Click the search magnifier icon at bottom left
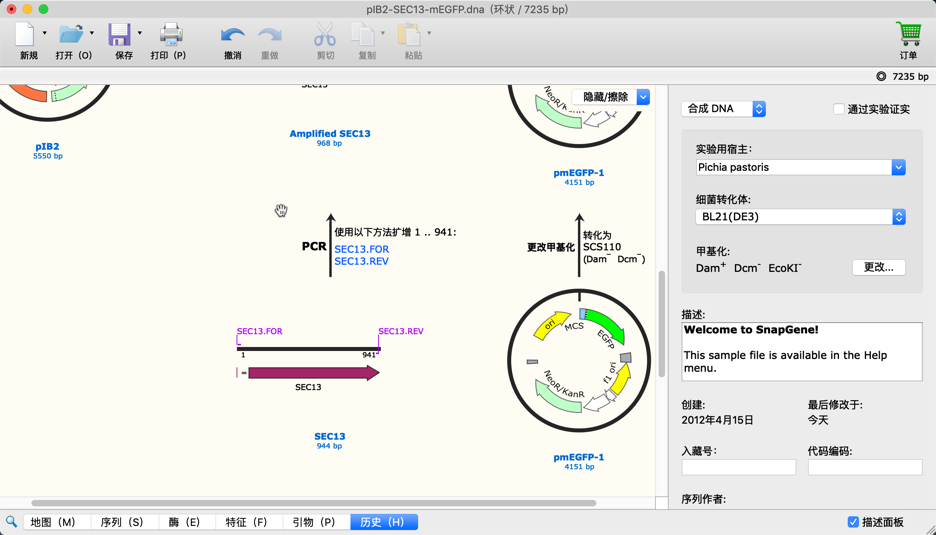Viewport: 936px width, 535px height. (x=12, y=522)
